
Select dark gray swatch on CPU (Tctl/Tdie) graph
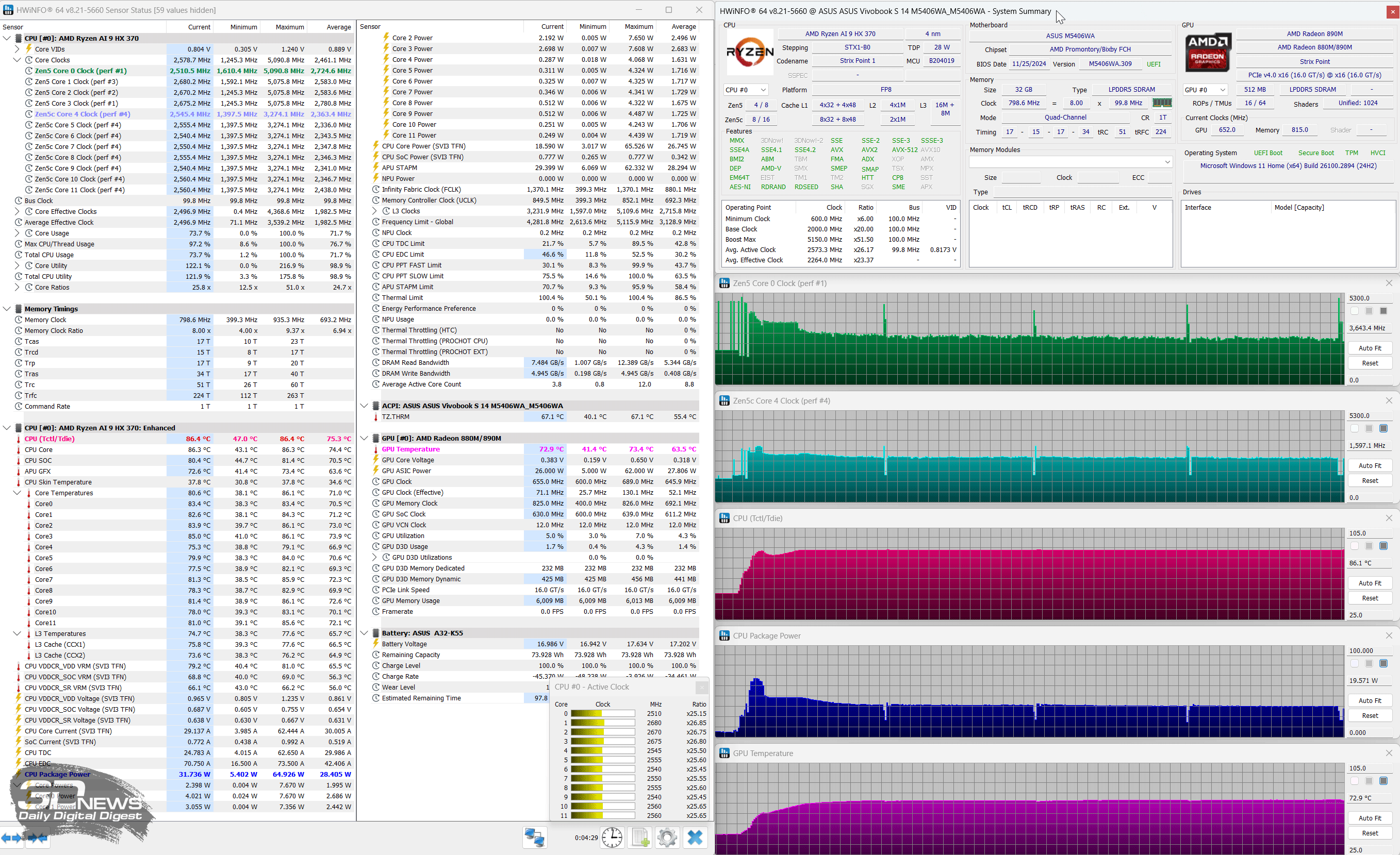[x=1383, y=546]
